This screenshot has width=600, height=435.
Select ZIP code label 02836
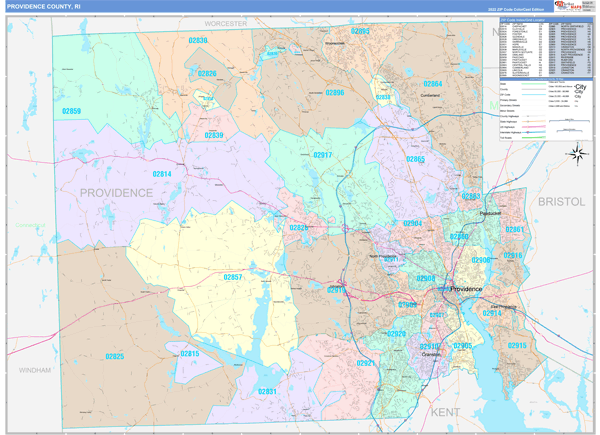tap(198, 40)
